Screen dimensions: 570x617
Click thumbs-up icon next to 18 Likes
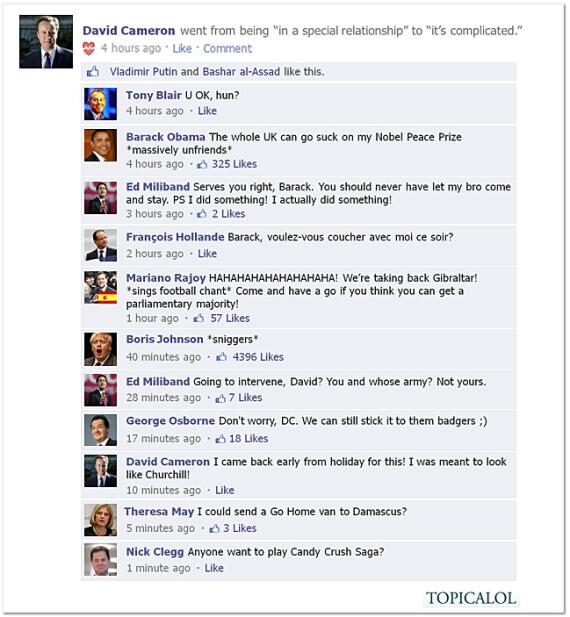pos(220,439)
